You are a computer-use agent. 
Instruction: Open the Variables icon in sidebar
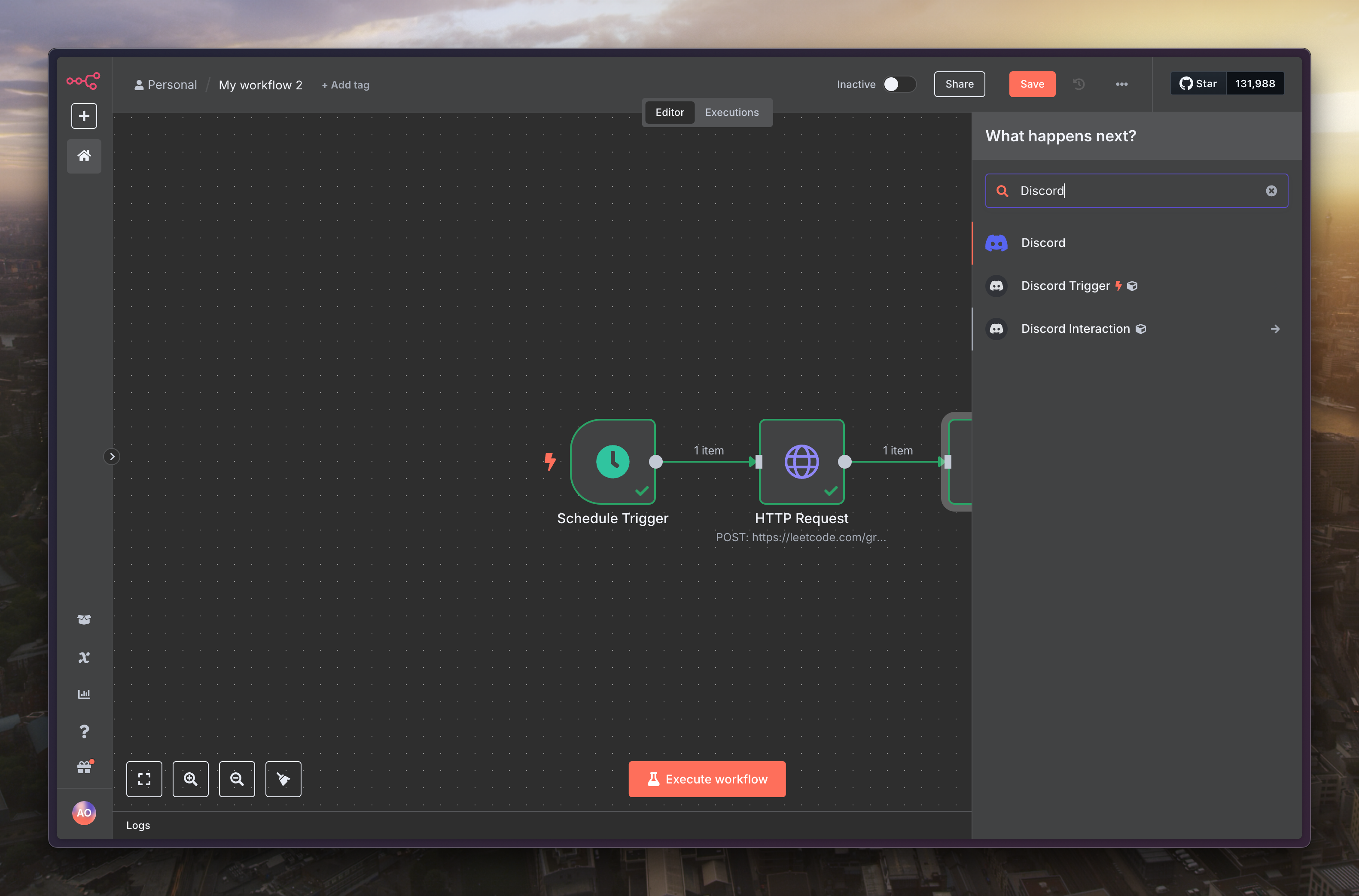click(84, 657)
